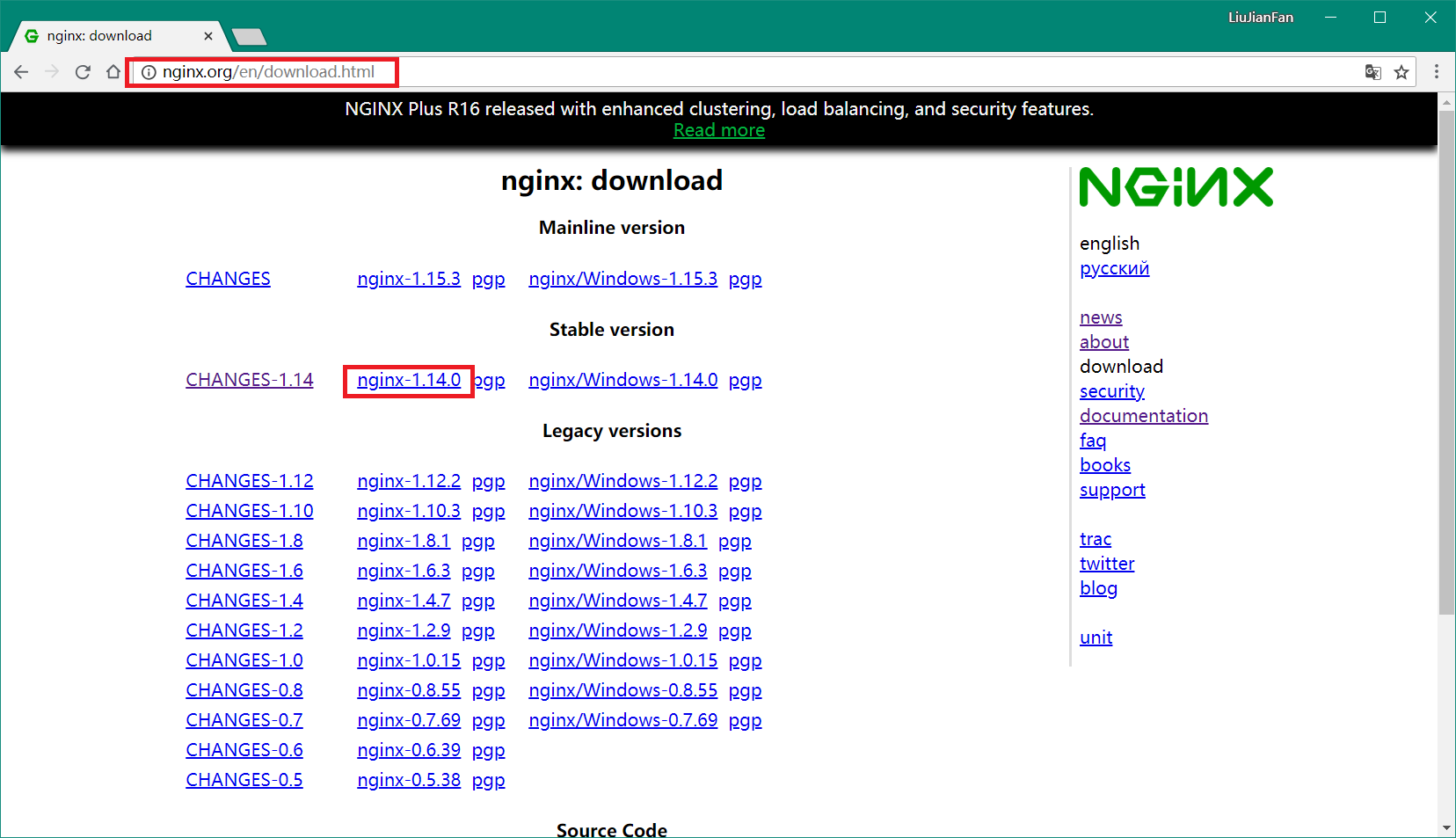Click the NGINX logo

[x=1176, y=186]
